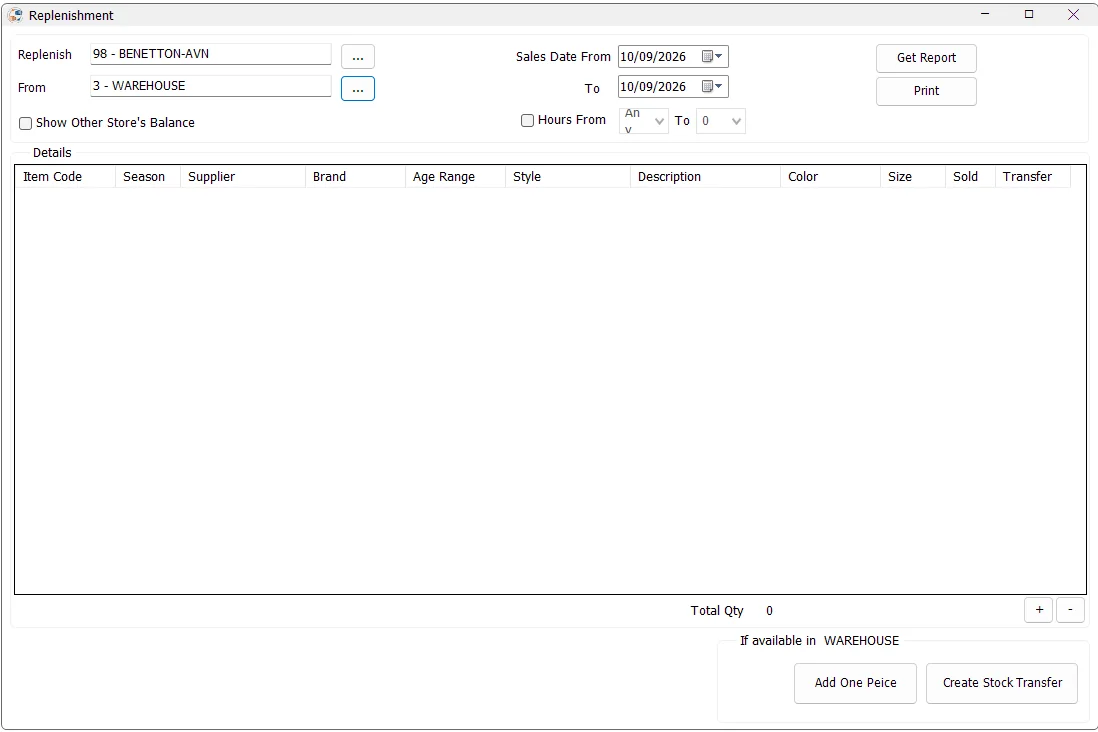Browse sources with the From ellipsis button
The width and height of the screenshot is (1098, 732).
358,89
